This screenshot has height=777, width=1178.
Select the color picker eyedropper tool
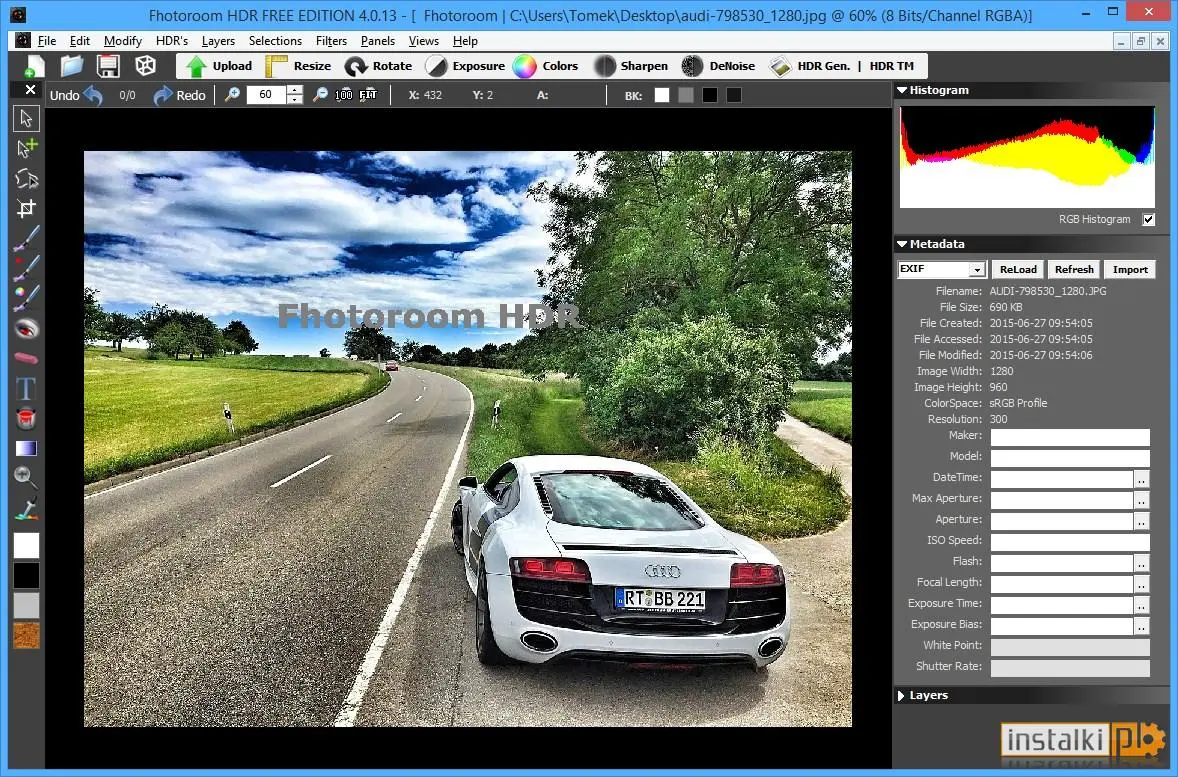point(26,509)
